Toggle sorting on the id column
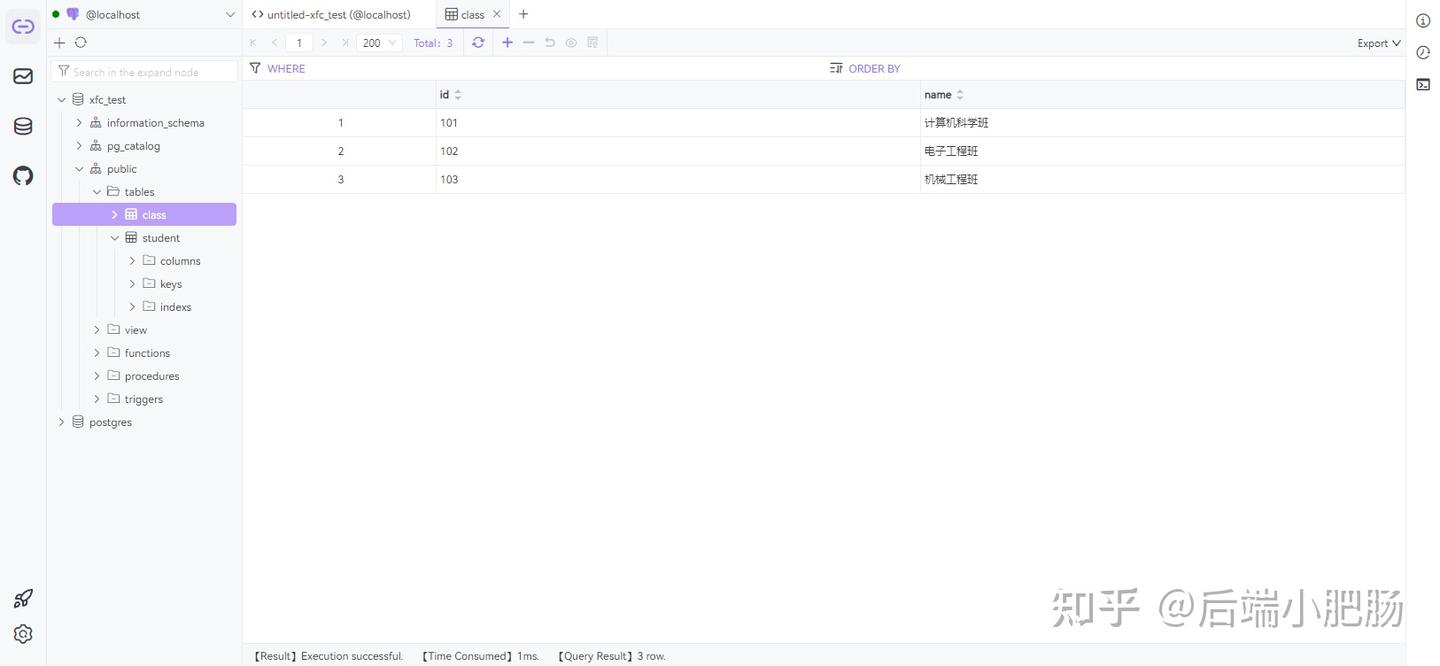Viewport: 1440px width, 666px height. (456, 93)
